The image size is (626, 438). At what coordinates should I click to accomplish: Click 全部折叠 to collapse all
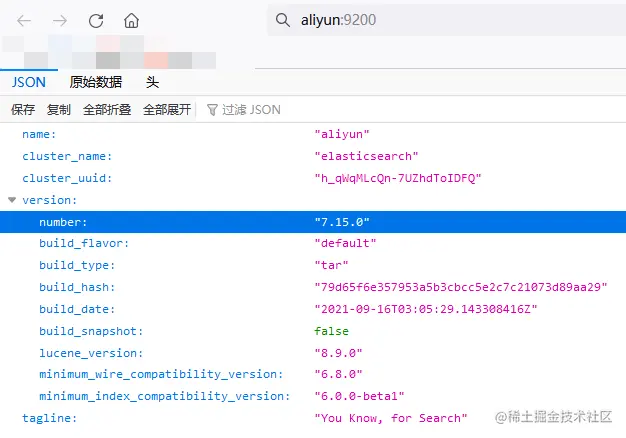107,109
